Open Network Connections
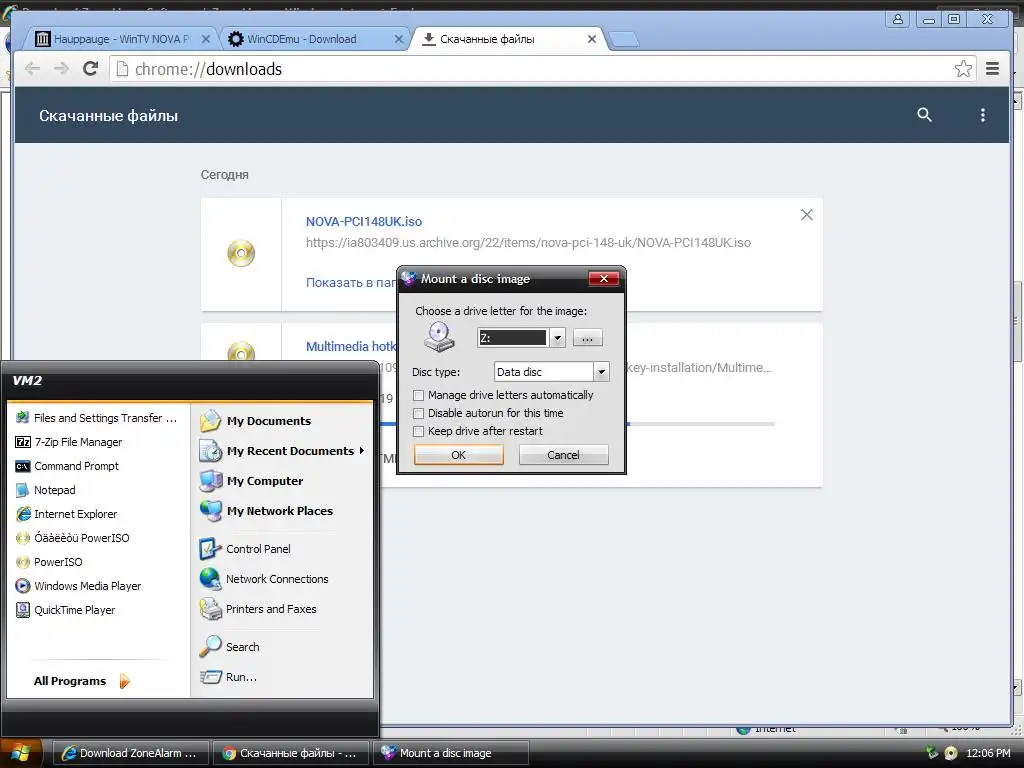This screenshot has height=768, width=1024. [264, 579]
